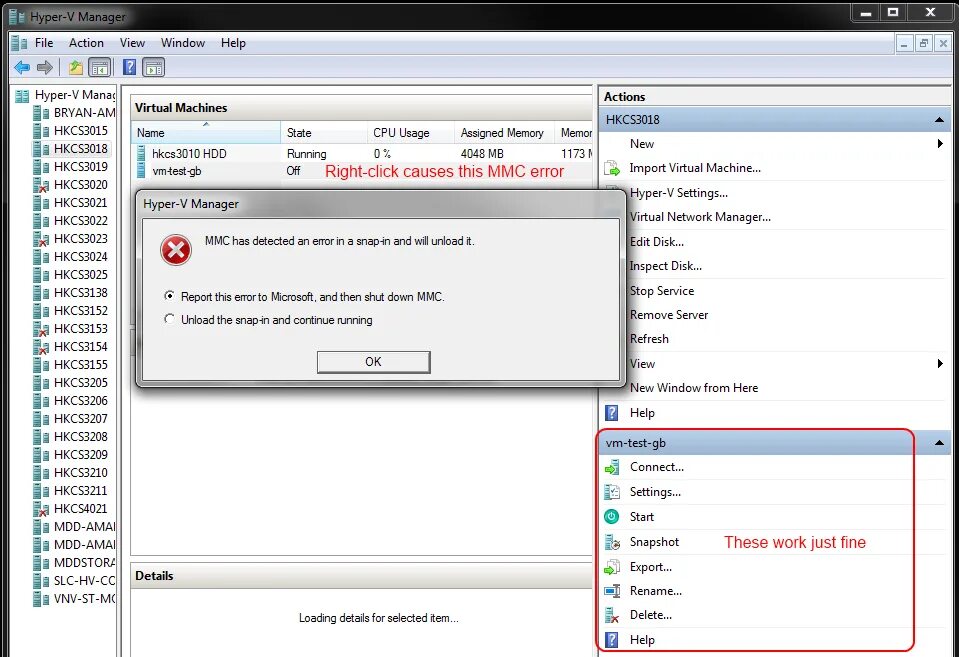
Task: Go back with the blue Back arrow
Action: [22, 67]
